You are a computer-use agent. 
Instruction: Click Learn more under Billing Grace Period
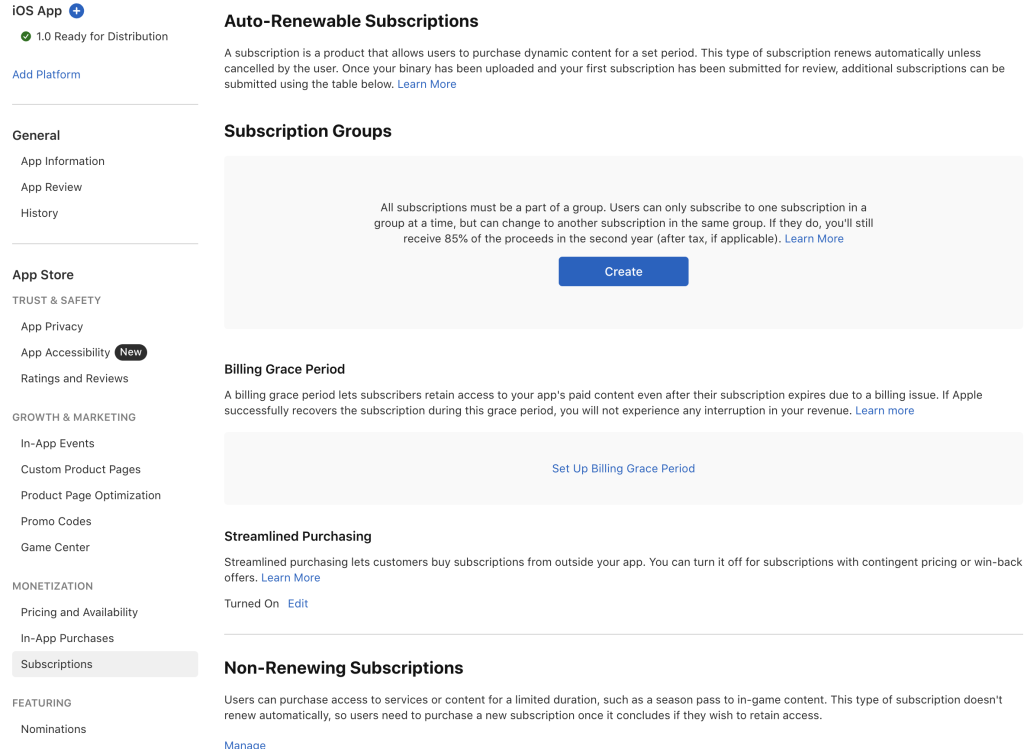click(x=885, y=411)
